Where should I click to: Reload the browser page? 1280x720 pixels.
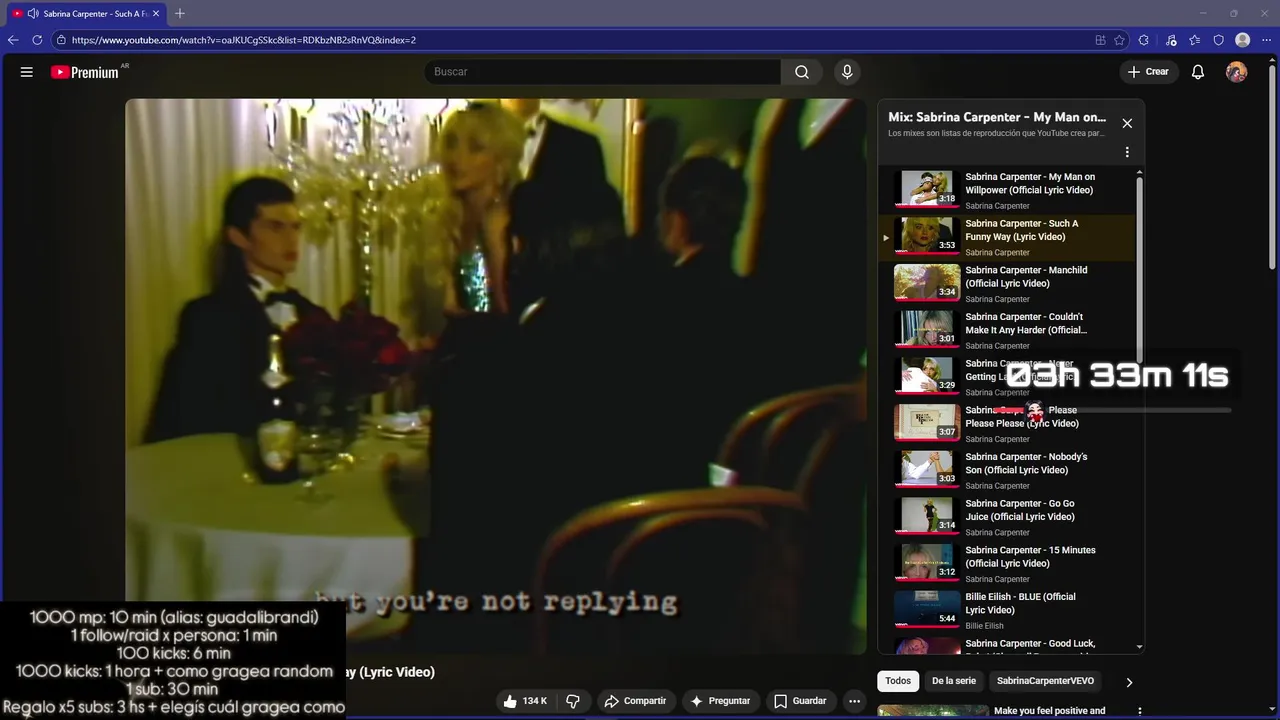point(37,40)
